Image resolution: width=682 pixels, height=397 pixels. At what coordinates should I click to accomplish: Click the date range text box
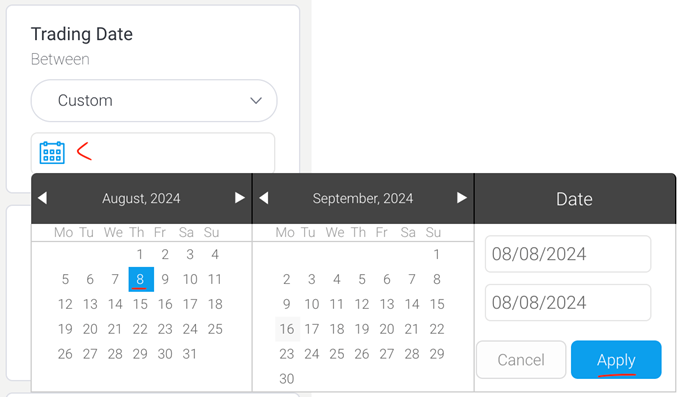[x=153, y=153]
